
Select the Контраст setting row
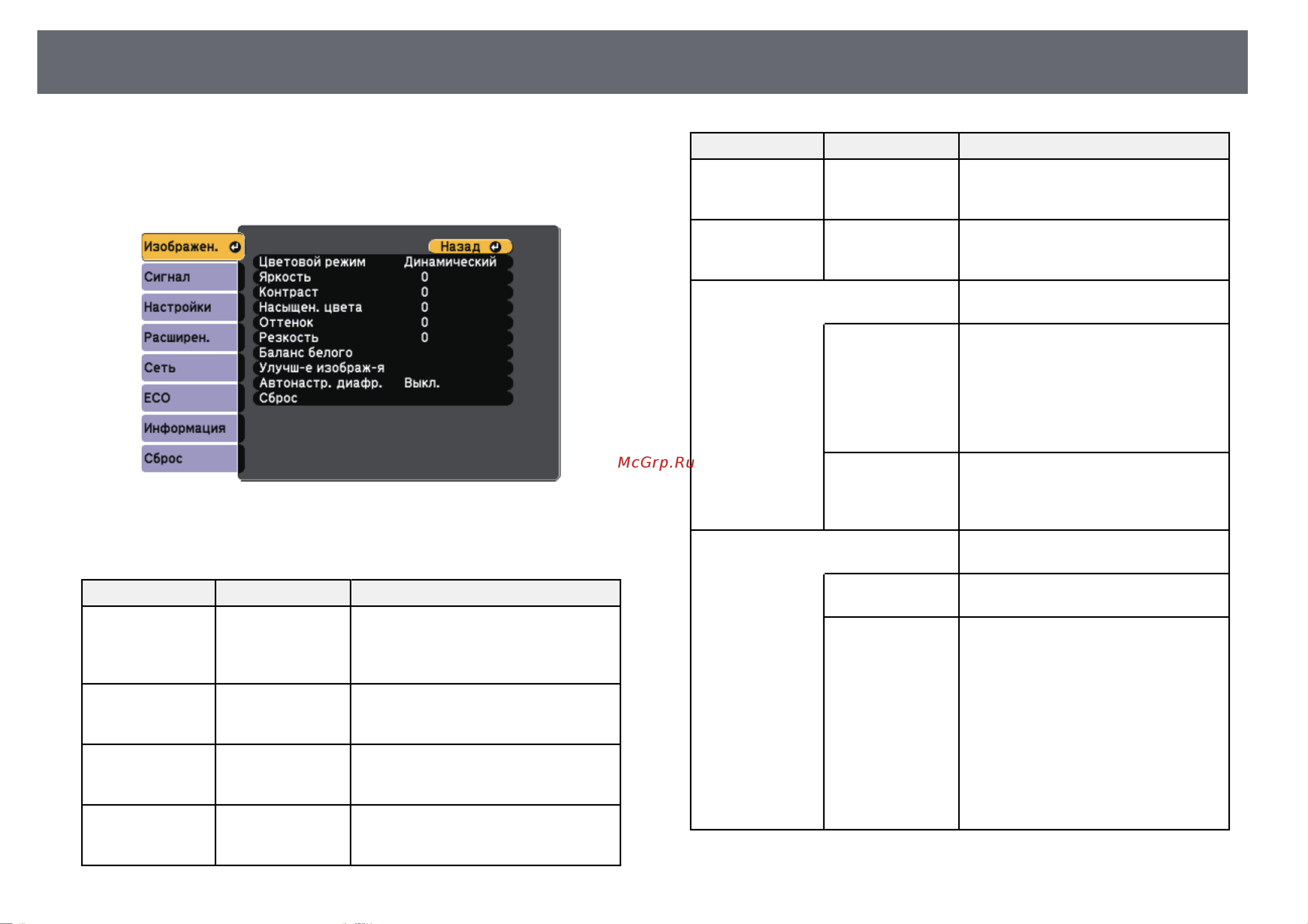[383, 292]
